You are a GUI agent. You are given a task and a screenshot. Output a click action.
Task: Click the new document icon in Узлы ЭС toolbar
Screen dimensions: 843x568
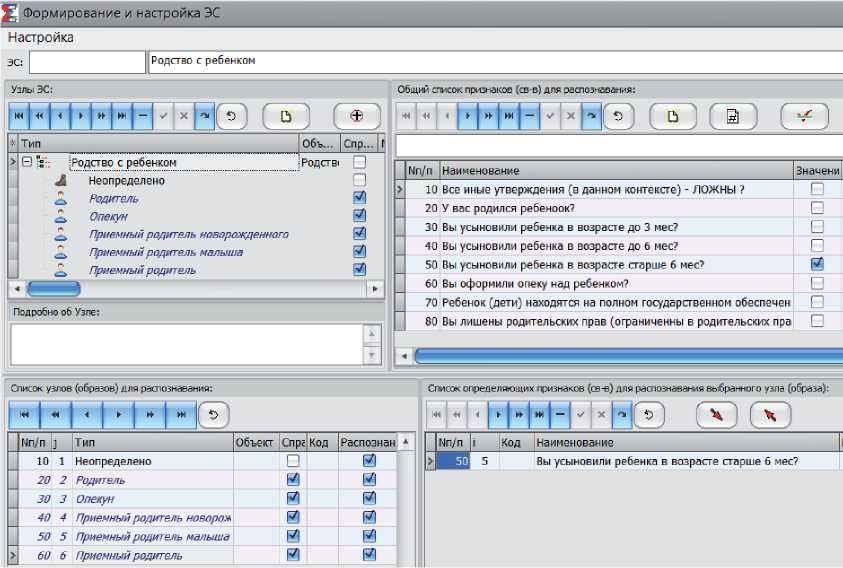coord(285,116)
